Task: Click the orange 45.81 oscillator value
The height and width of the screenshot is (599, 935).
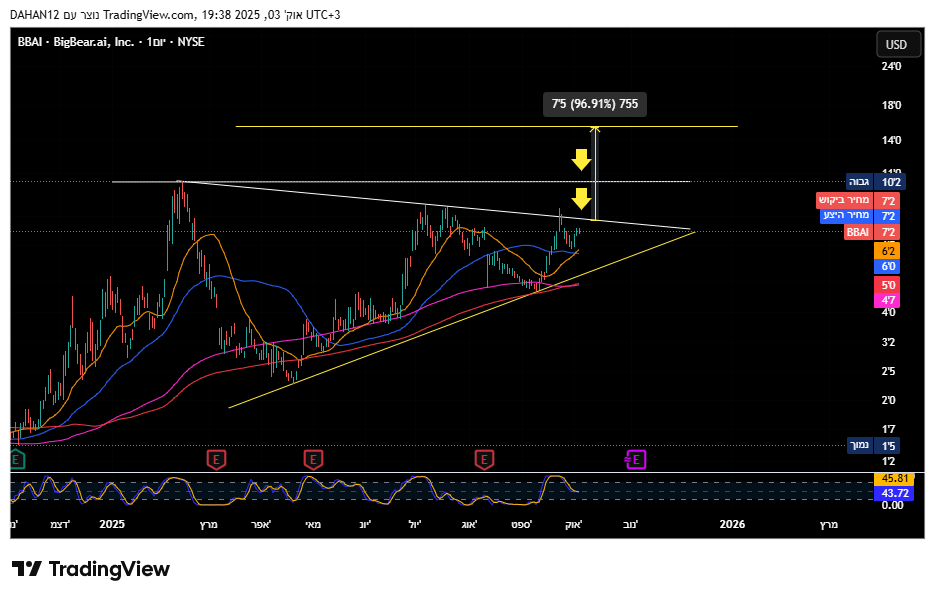Action: pos(894,479)
